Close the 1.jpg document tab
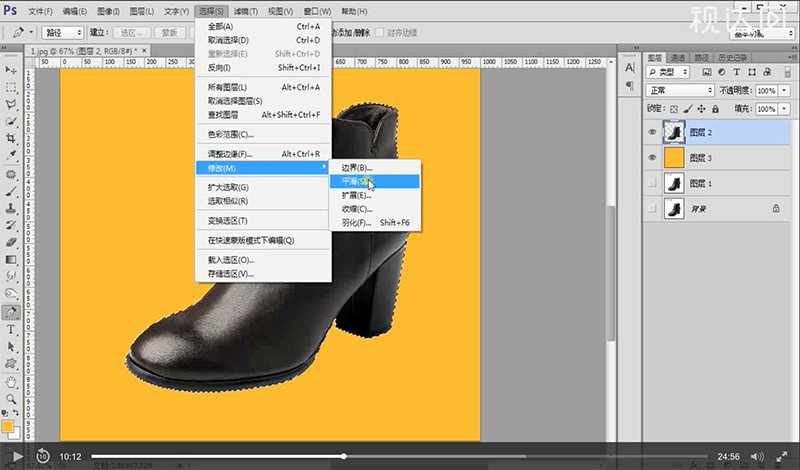The image size is (800, 470). [144, 51]
